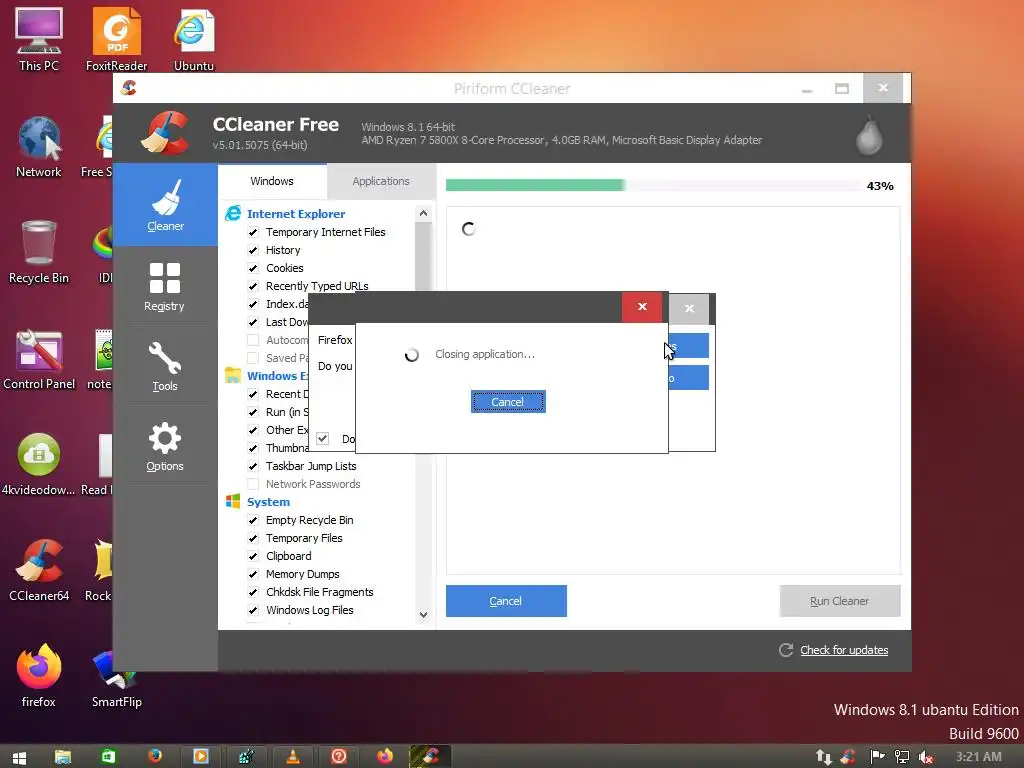The image size is (1024, 768).
Task: Open the Cleaner section in sidebar
Action: 165,205
